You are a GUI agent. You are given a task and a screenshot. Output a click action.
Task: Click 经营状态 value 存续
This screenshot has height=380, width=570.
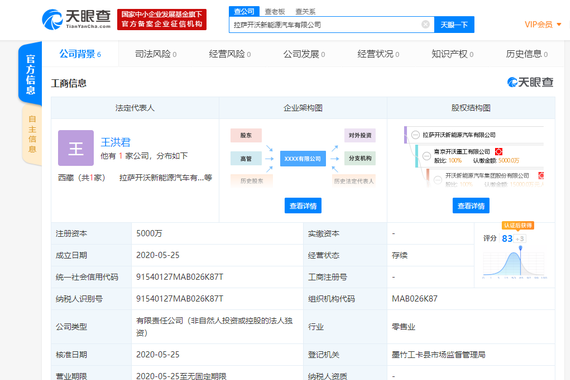click(x=400, y=255)
